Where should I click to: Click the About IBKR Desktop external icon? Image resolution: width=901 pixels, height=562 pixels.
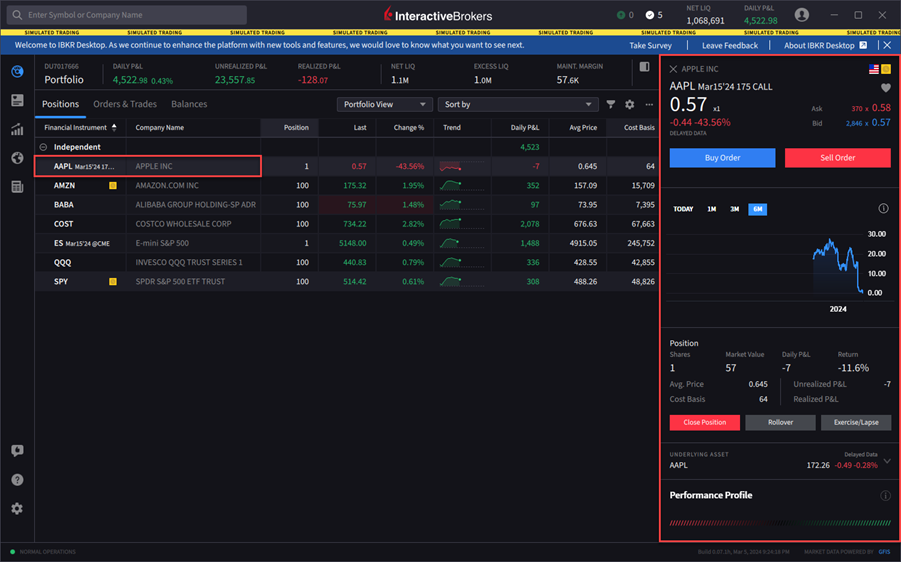[x=863, y=45]
